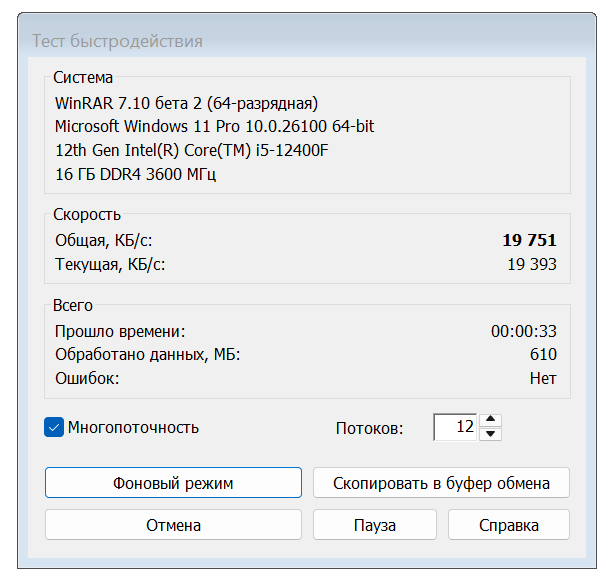
Task: Click the 16 ГБ DDR4 memory line
Action: tap(135, 175)
